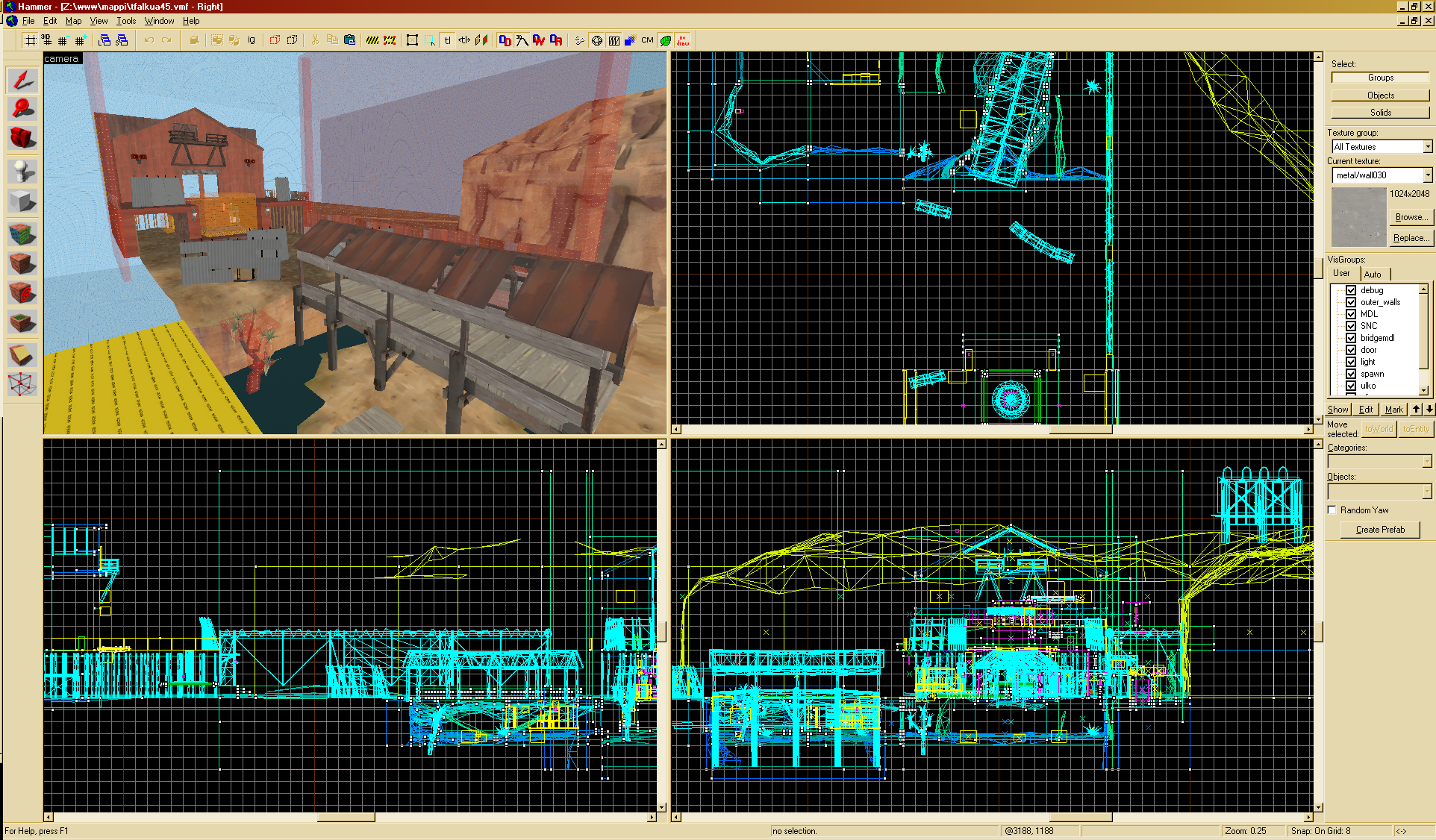
Task: Click the Clipping tool with yellow plane
Action: pos(22,354)
